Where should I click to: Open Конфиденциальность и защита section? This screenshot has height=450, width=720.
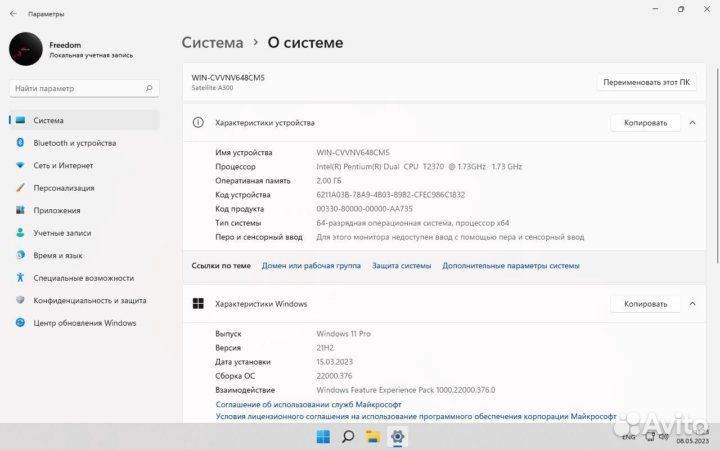(x=84, y=300)
